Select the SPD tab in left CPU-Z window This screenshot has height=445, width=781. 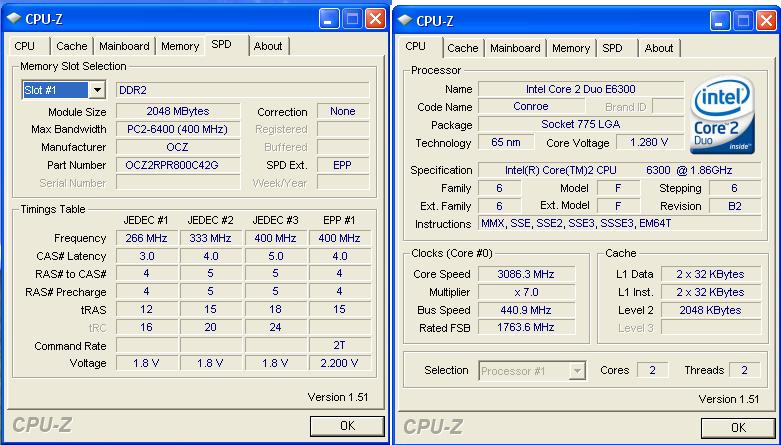pos(221,44)
